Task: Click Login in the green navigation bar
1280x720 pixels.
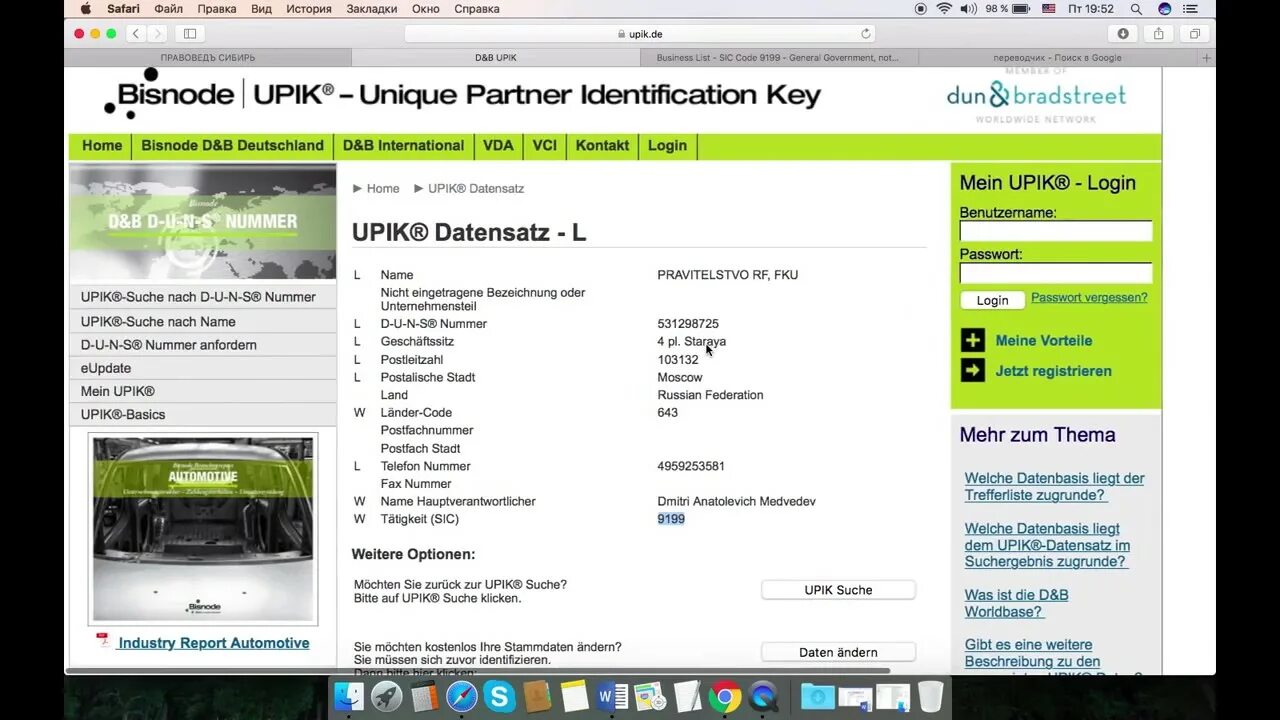Action: (667, 146)
